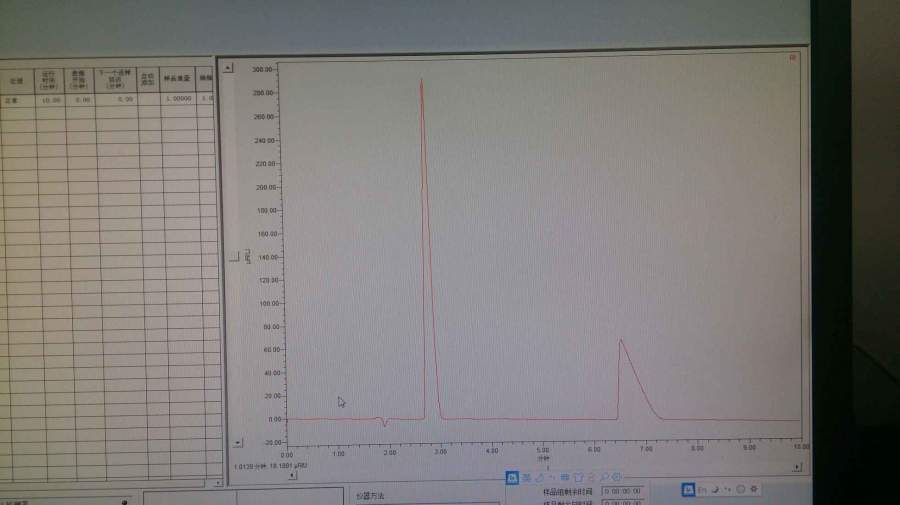Select the 0.00 cell in the fourth column
Screen dimensions: 900x505
tap(116, 99)
